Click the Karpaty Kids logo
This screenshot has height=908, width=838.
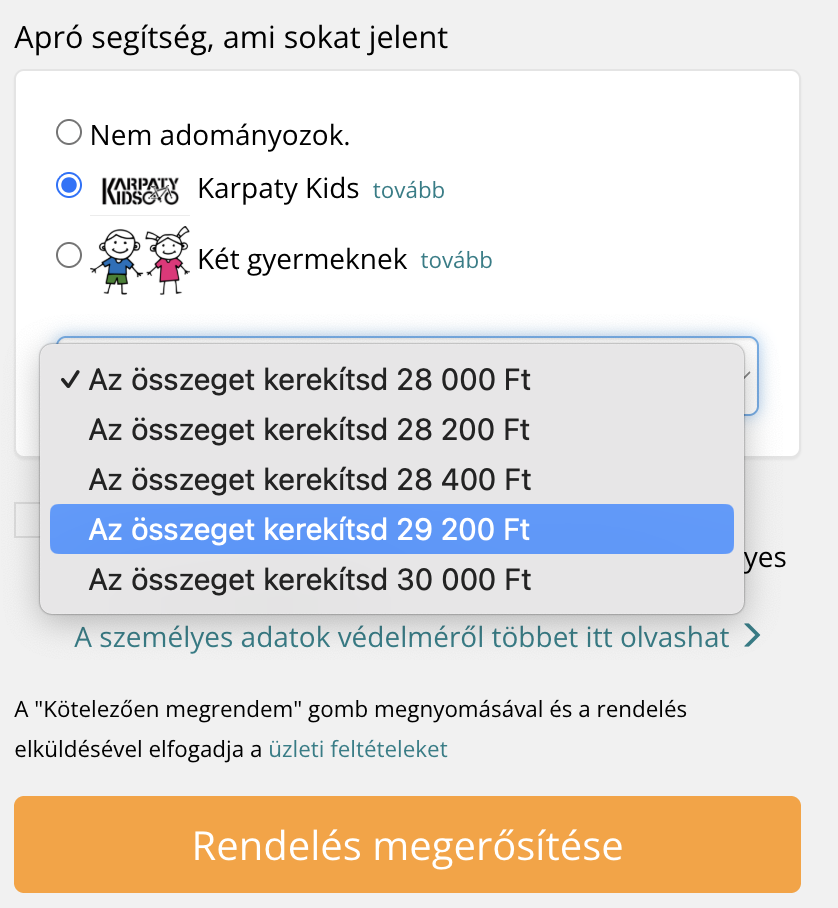pyautogui.click(x=140, y=188)
